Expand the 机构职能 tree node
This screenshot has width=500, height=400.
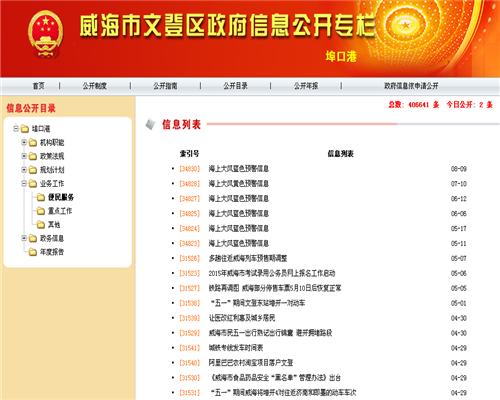coord(24,142)
